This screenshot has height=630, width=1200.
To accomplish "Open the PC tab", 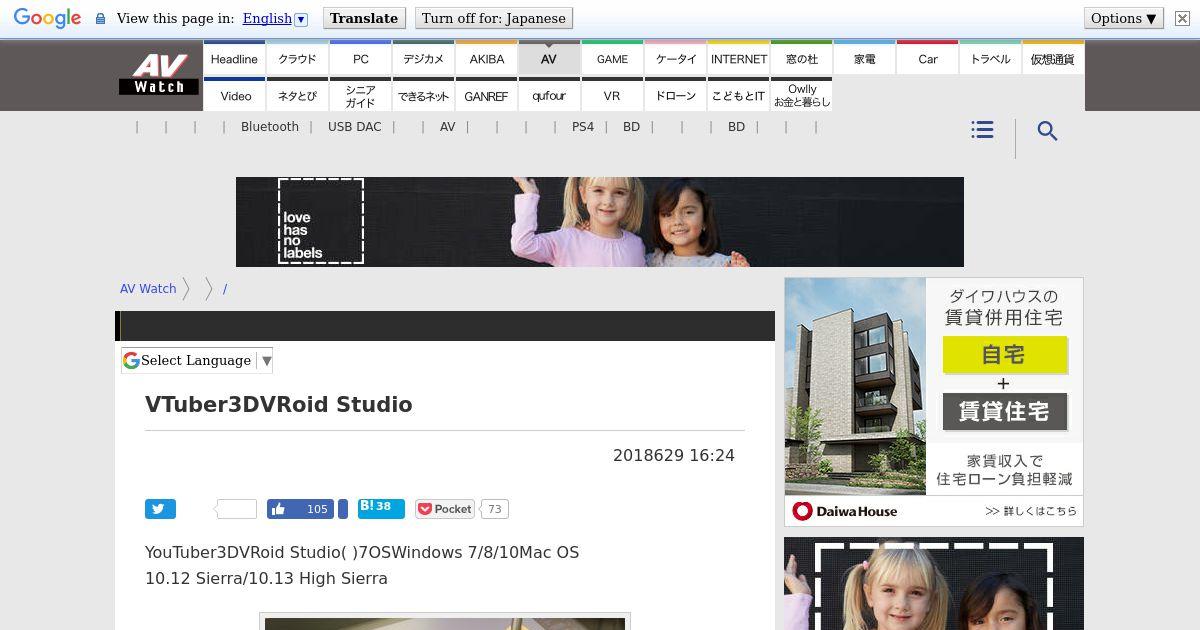I will coord(361,58).
